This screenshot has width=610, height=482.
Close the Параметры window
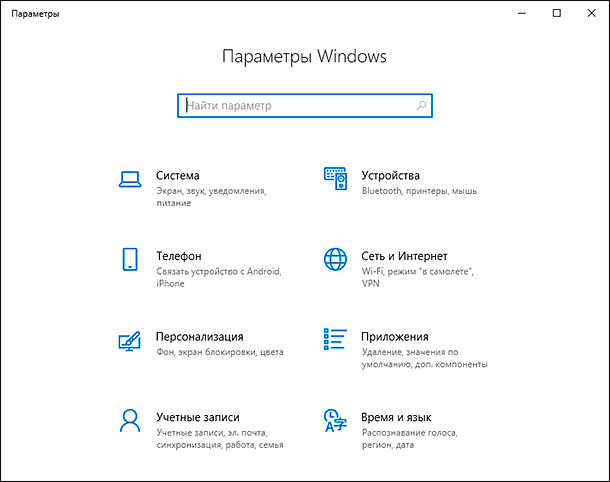[591, 14]
